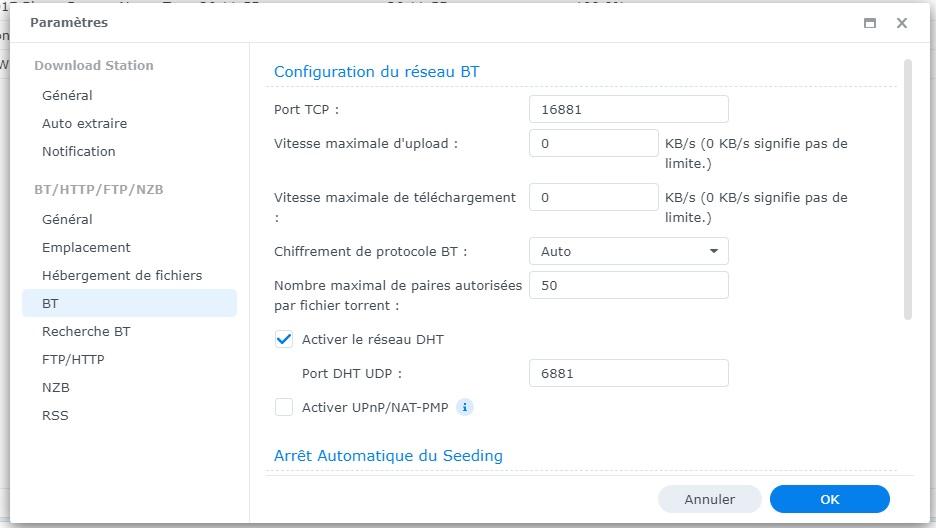Open the Recherche BT settings section
Viewport: 936px width, 528px height.
[x=86, y=331]
